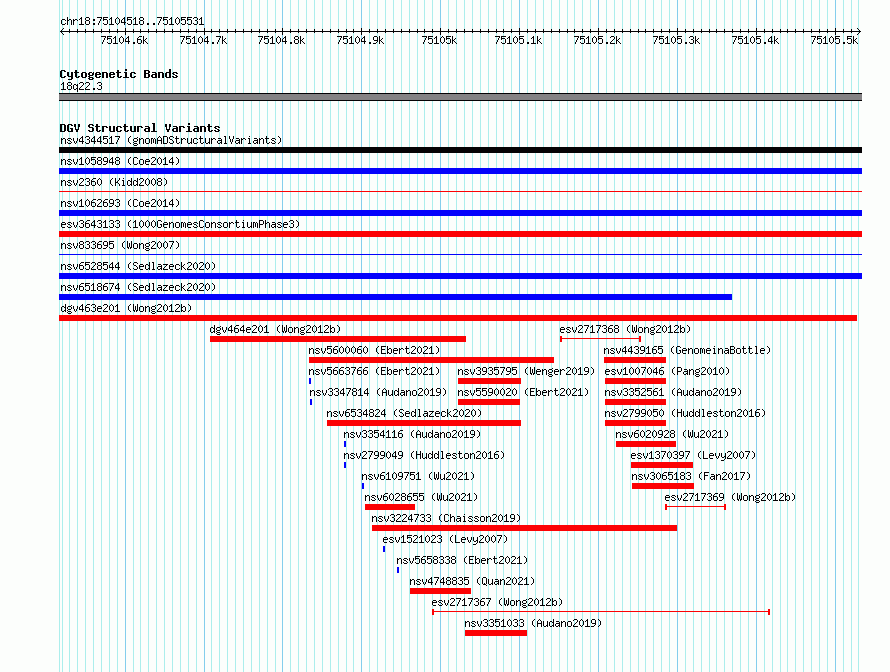Click nsv6528544 (Sedlazeck2020) label
Viewport: 890px width, 672px height.
138,266
